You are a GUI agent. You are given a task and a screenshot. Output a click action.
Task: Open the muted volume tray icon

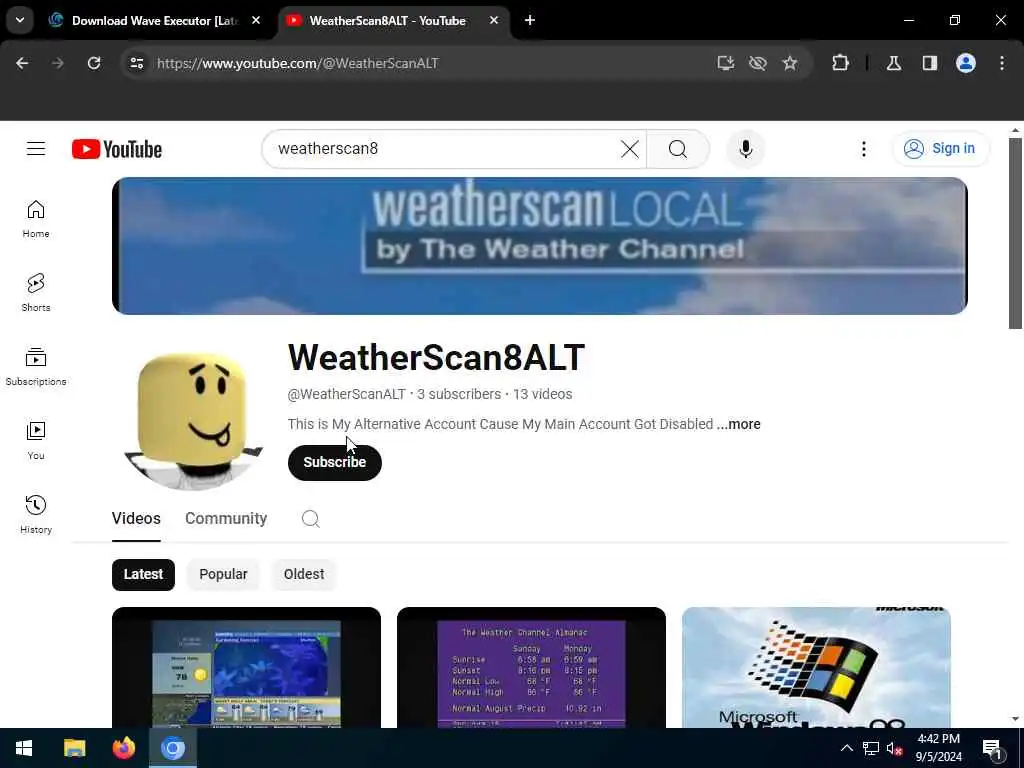pos(894,748)
